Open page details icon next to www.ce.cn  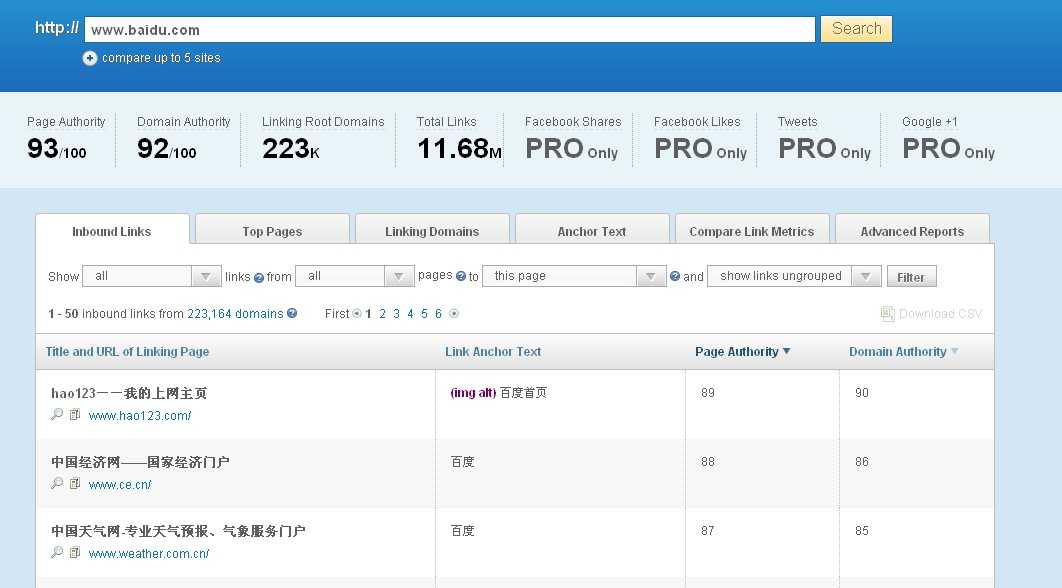[74, 483]
